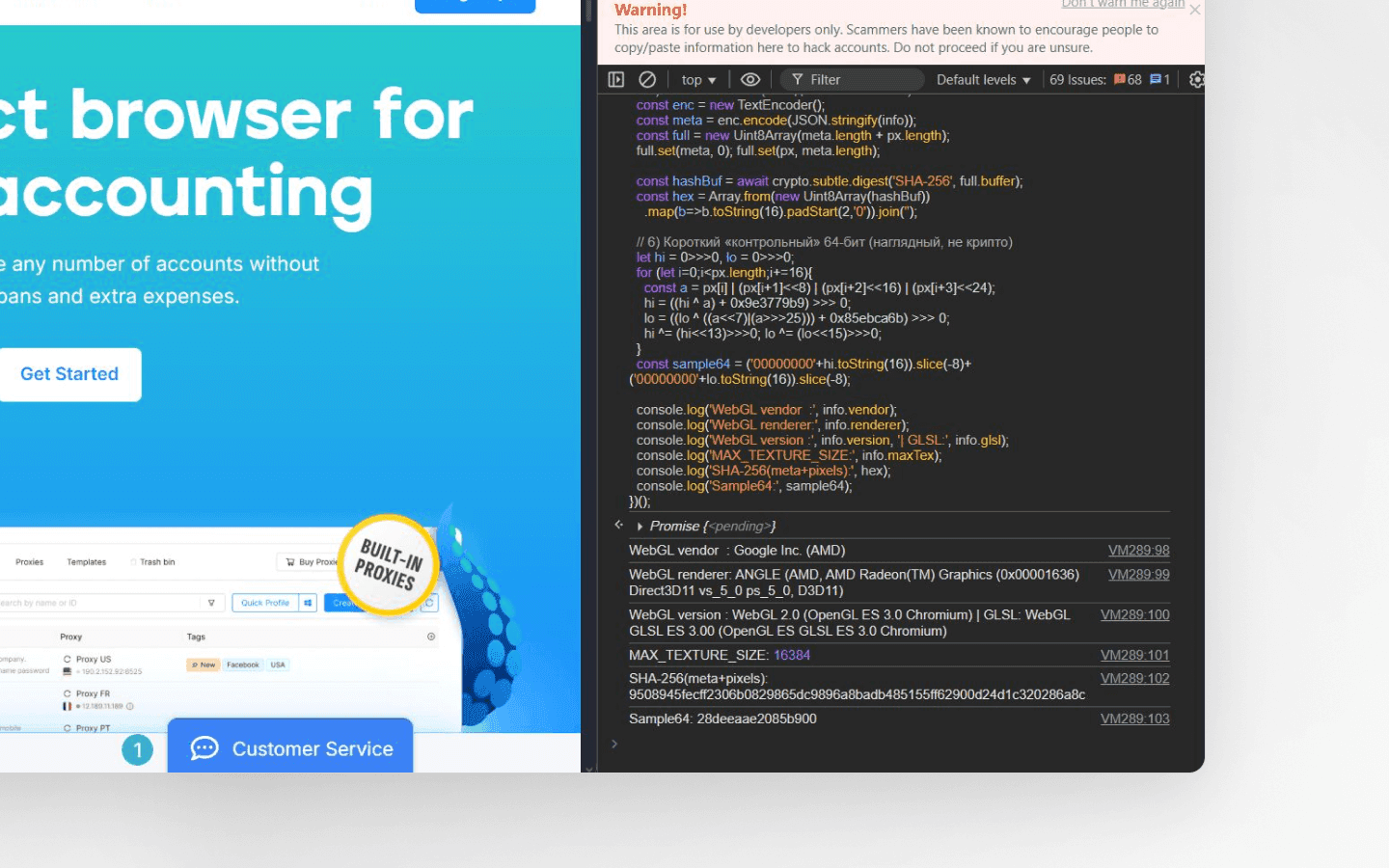Click the 'WebGL vendor : Google Inc. (AMD)' output

pos(737,551)
